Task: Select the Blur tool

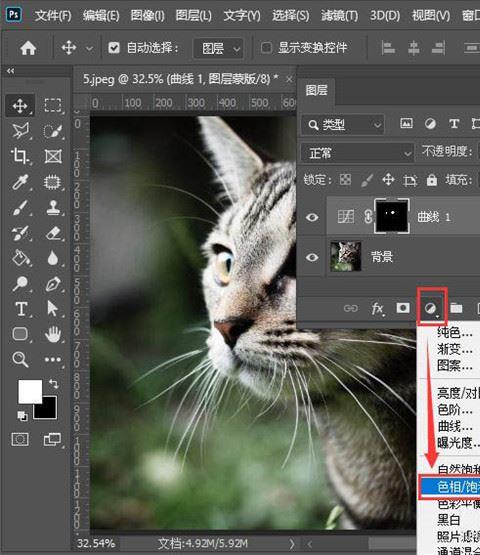Action: (x=53, y=258)
